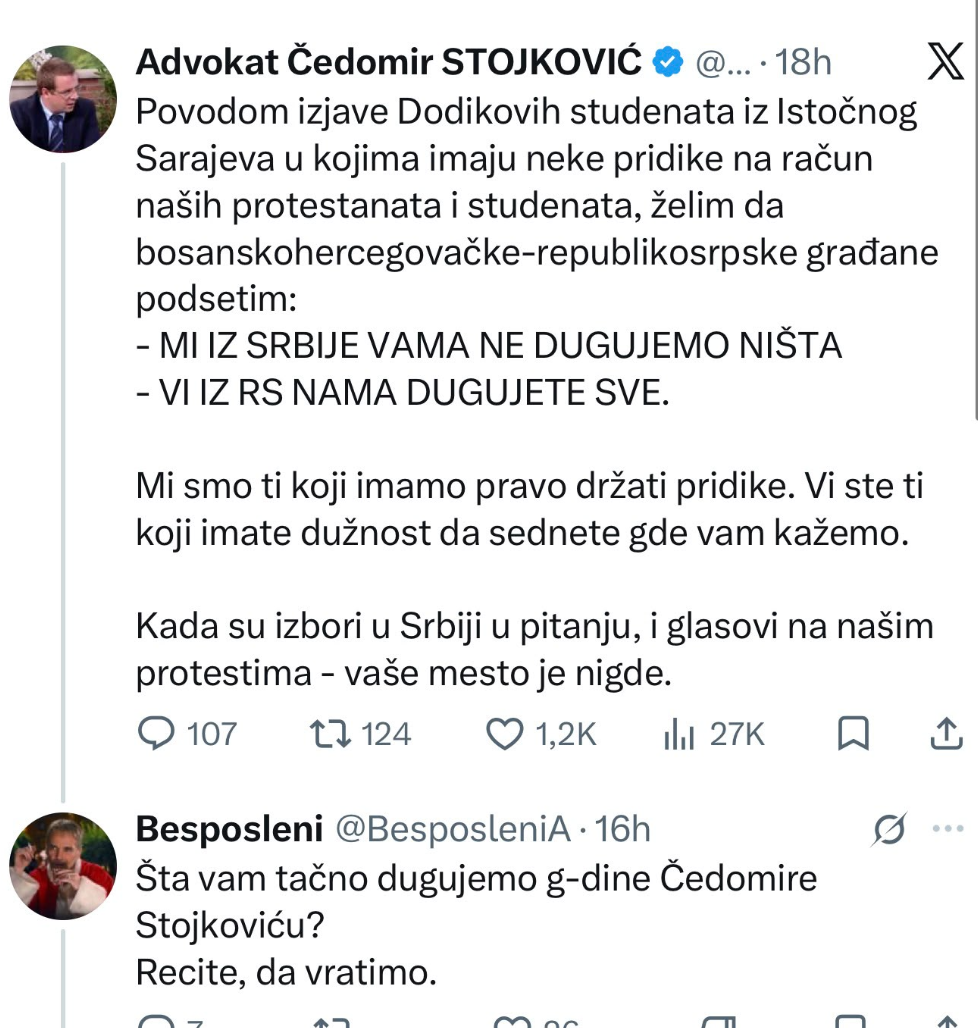Open Advokat Čedomir STOJKOVIĆ profile name
Viewport: 978px width, 1028px height.
(x=388, y=63)
